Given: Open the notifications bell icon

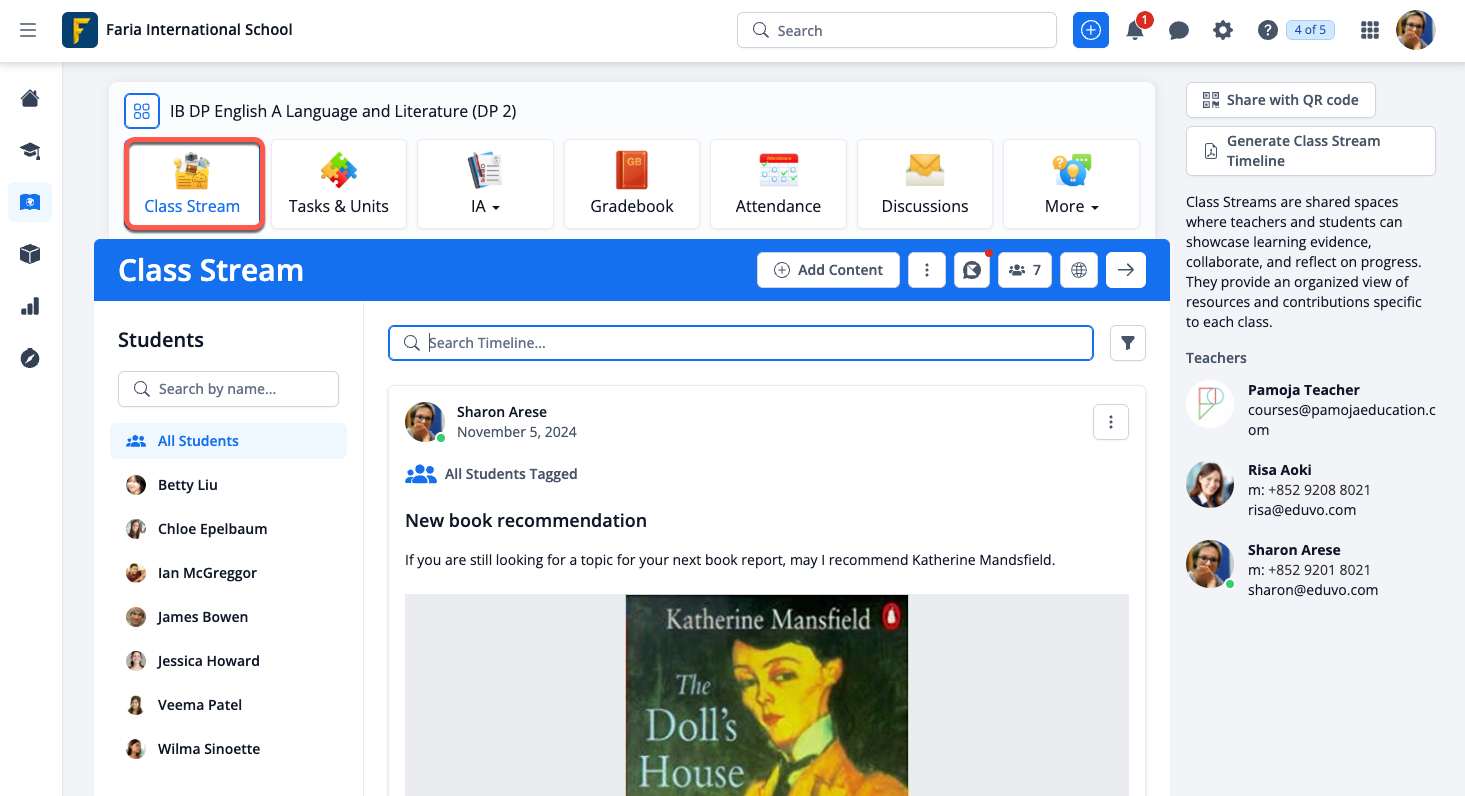Looking at the screenshot, I should (1135, 30).
